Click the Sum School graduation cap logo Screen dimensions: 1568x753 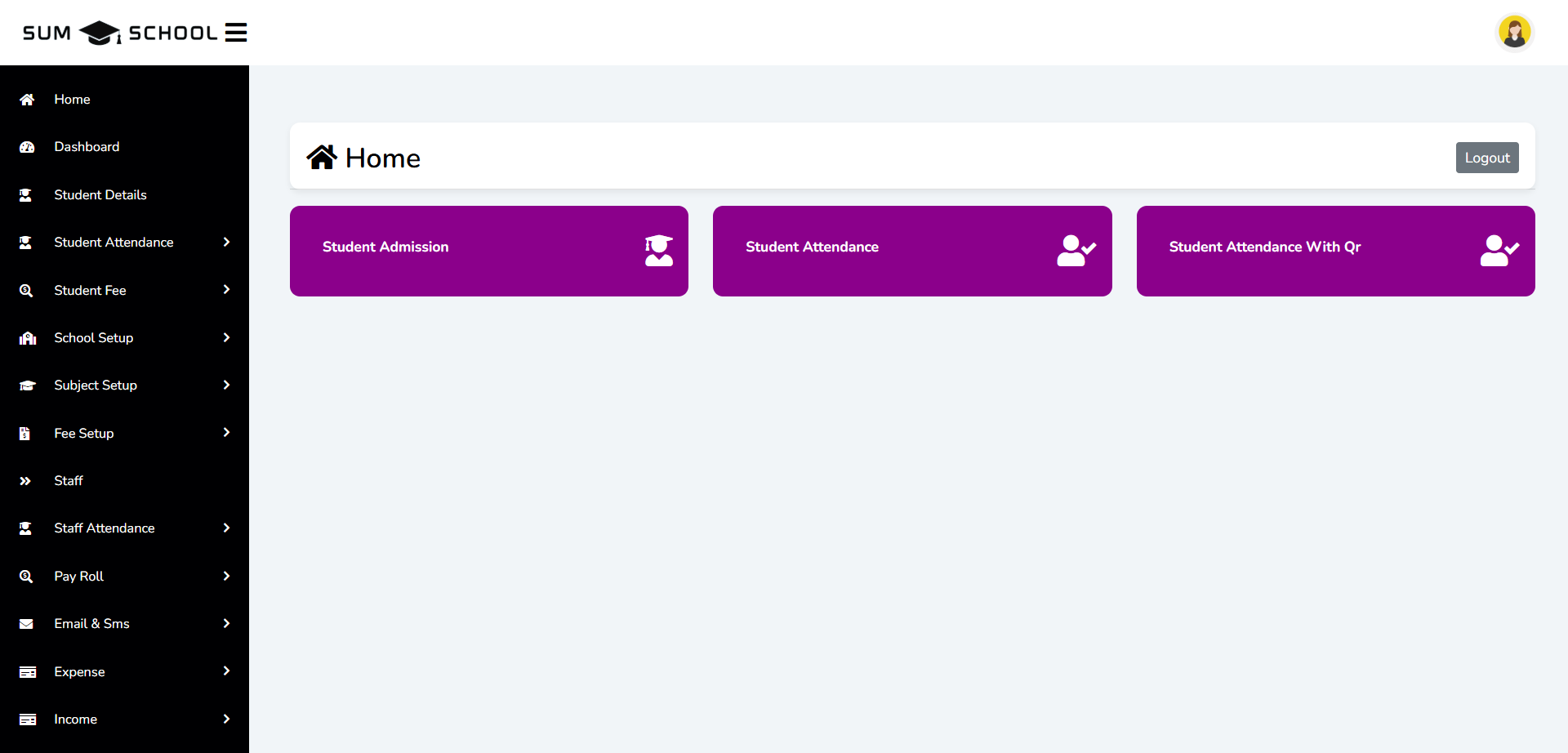coord(100,33)
